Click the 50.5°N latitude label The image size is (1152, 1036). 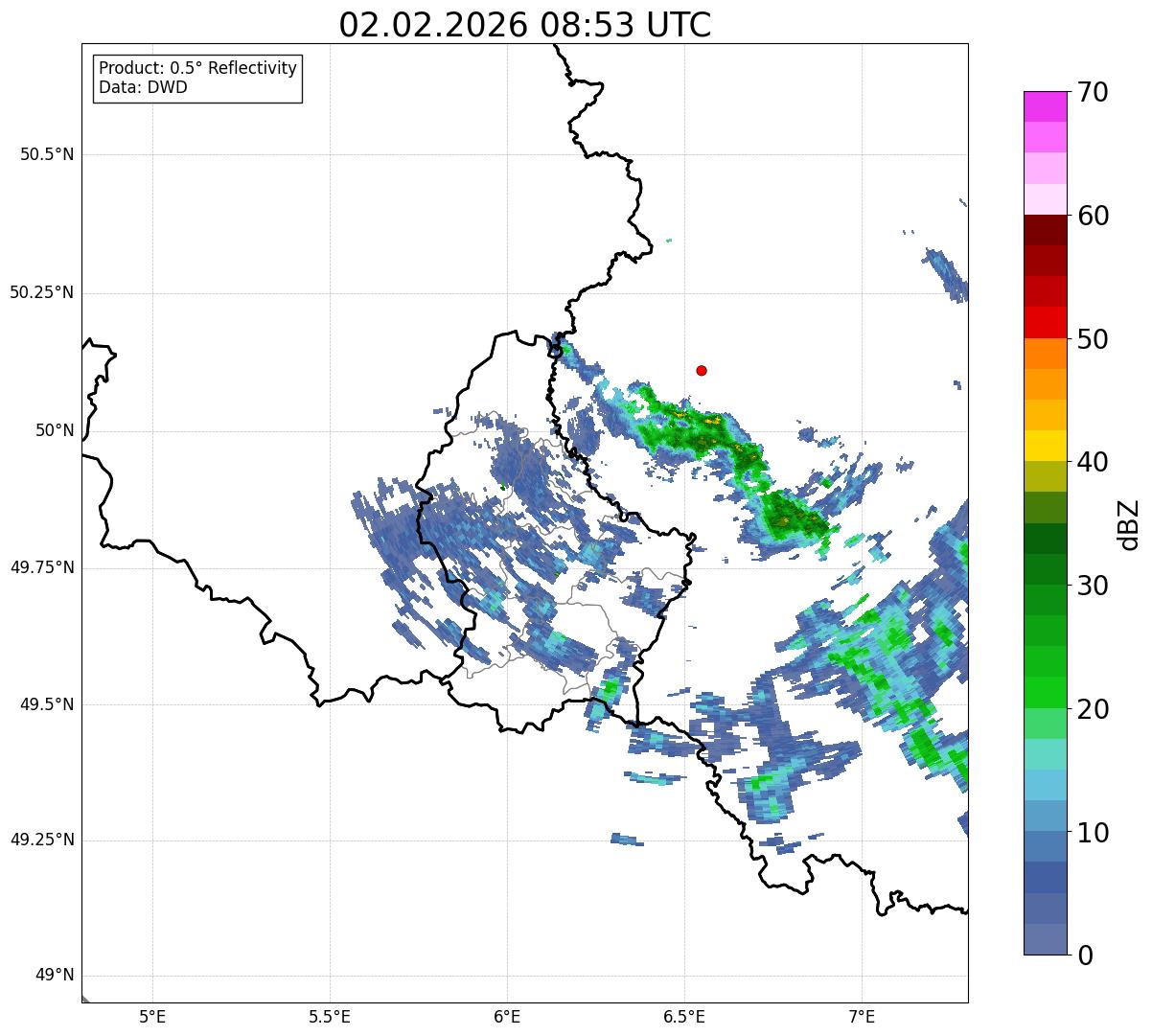pyautogui.click(x=47, y=154)
